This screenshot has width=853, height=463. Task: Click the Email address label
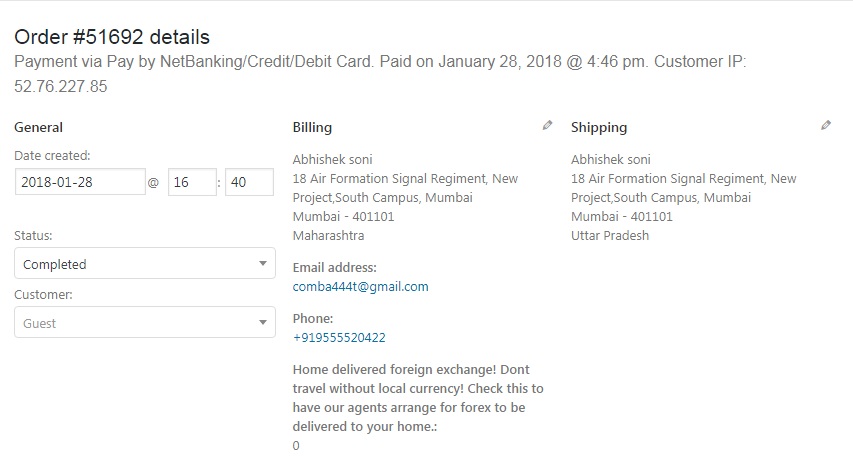(334, 268)
